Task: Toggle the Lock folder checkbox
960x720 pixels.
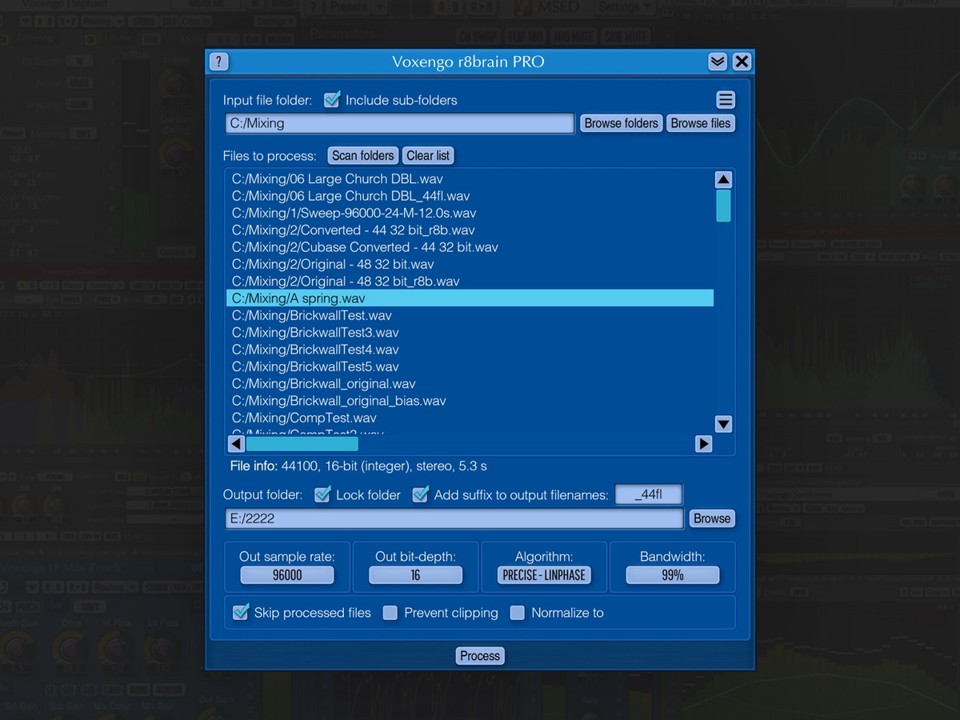Action: click(x=322, y=494)
